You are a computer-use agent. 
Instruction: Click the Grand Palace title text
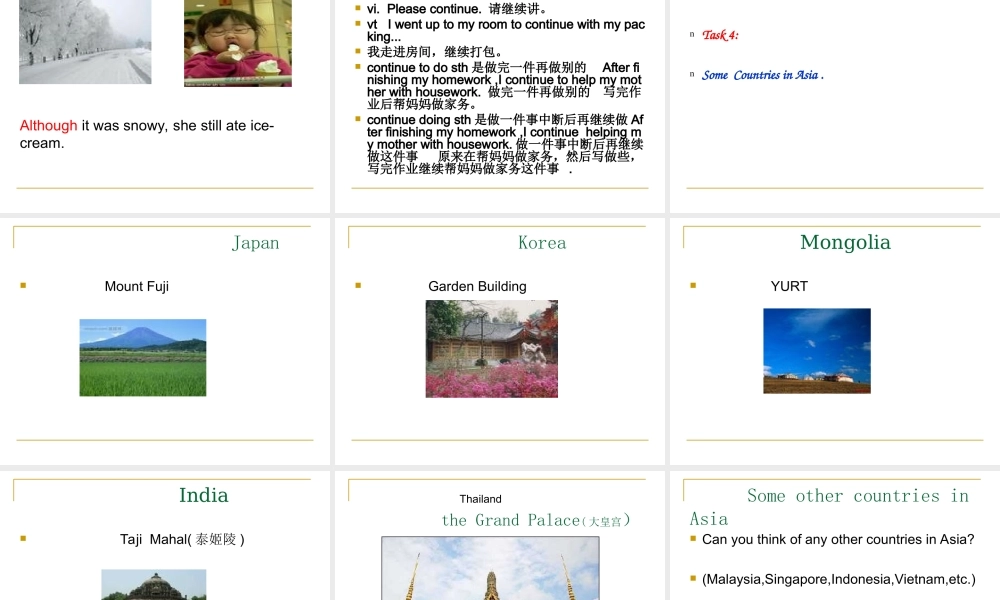coord(536,520)
